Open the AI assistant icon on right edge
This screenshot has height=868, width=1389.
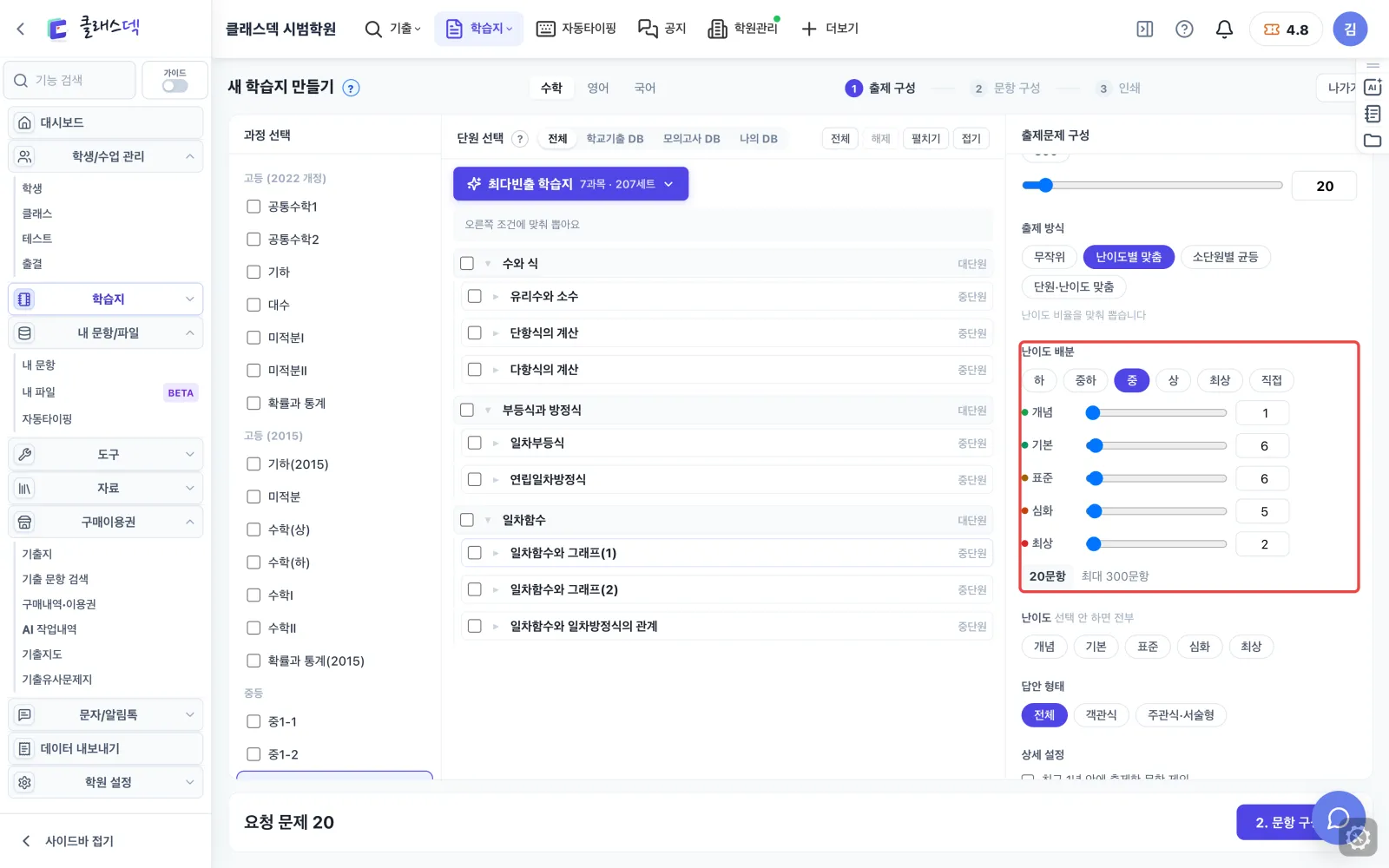click(1373, 87)
